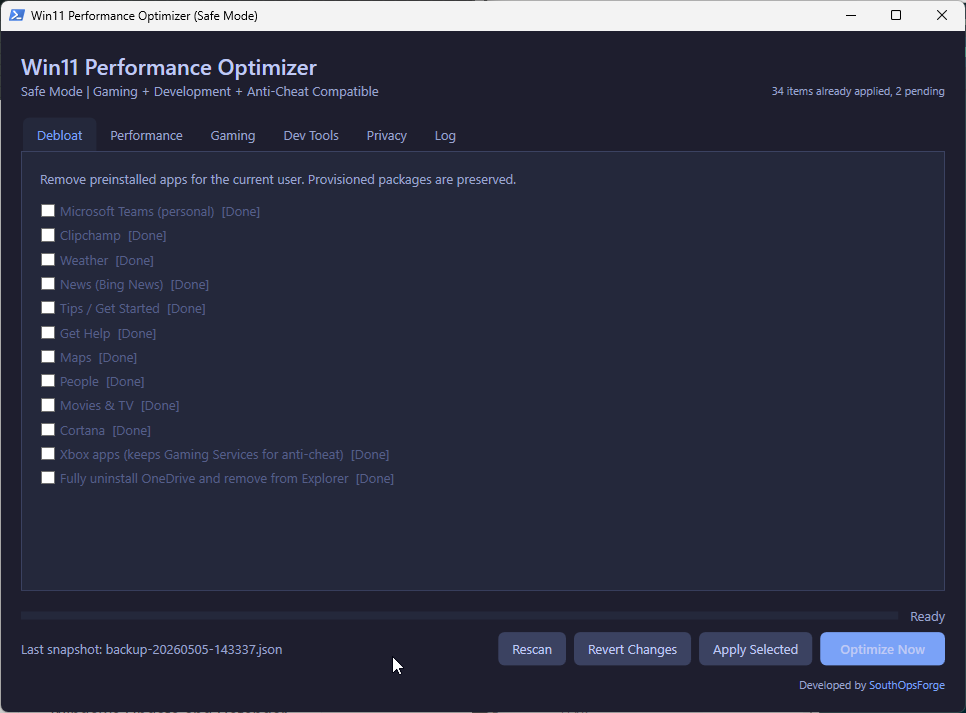Switch to the Performance tab
The width and height of the screenshot is (966, 713).
point(146,136)
